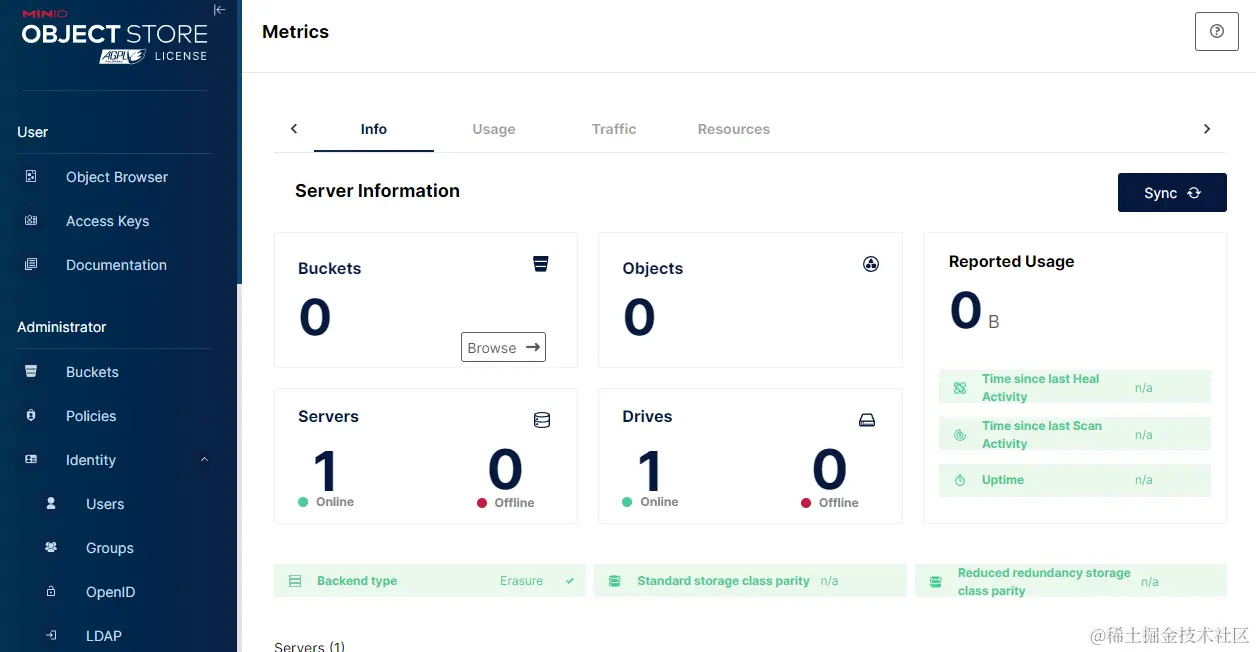Click the Server Information heading
This screenshot has height=652, width=1256.
point(377,191)
